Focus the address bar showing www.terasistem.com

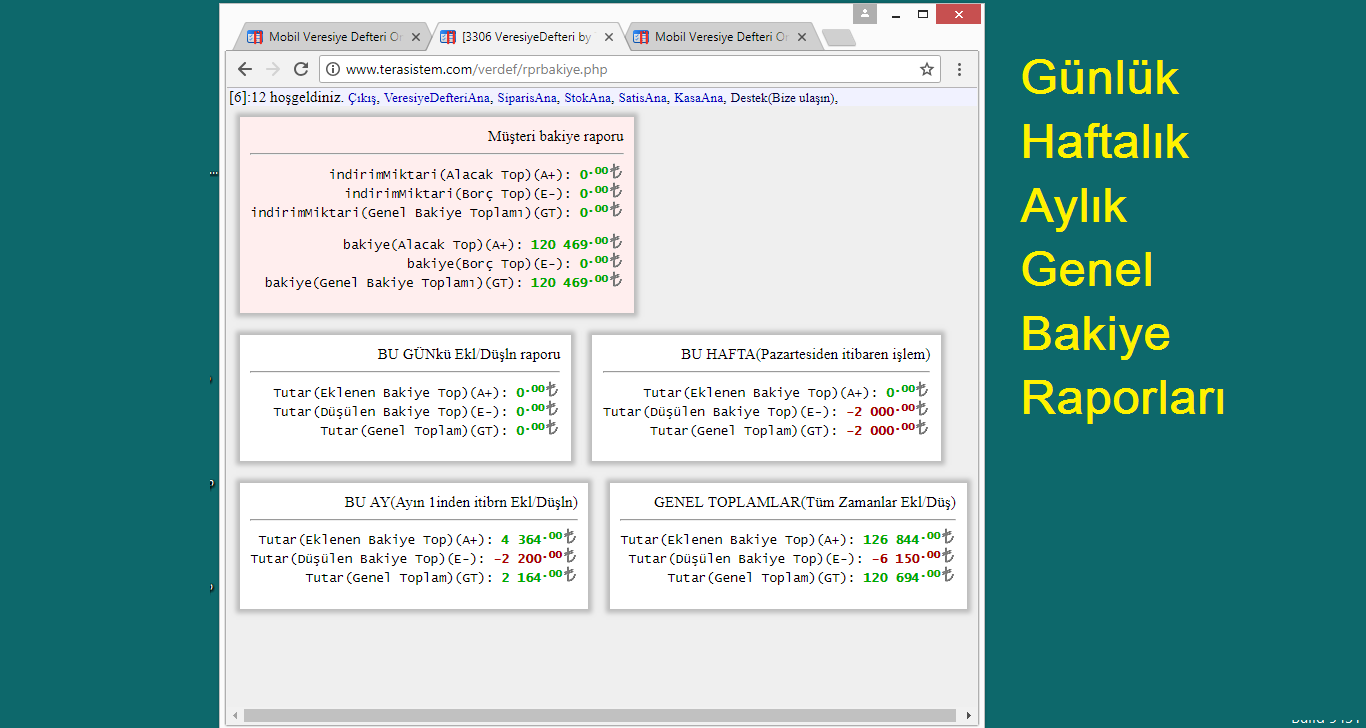[630, 69]
